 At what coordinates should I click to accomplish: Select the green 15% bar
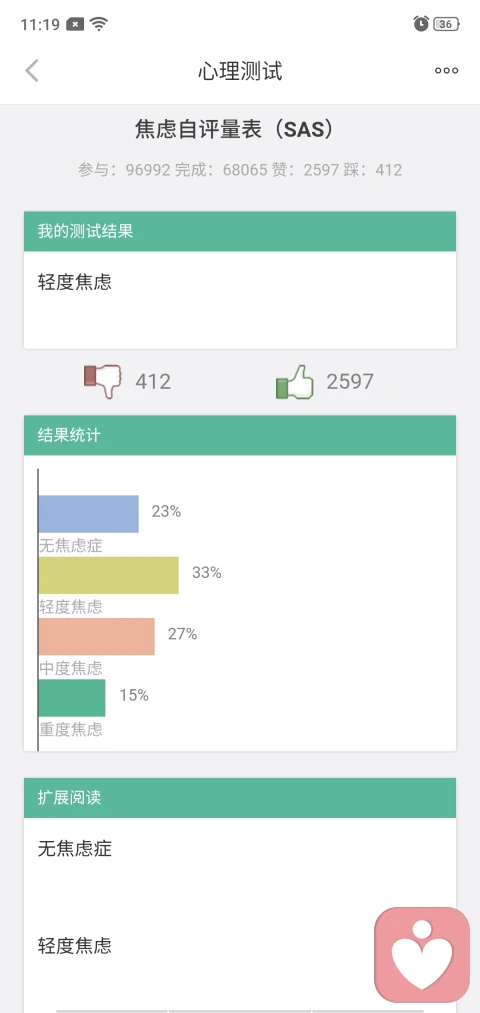coord(72,698)
